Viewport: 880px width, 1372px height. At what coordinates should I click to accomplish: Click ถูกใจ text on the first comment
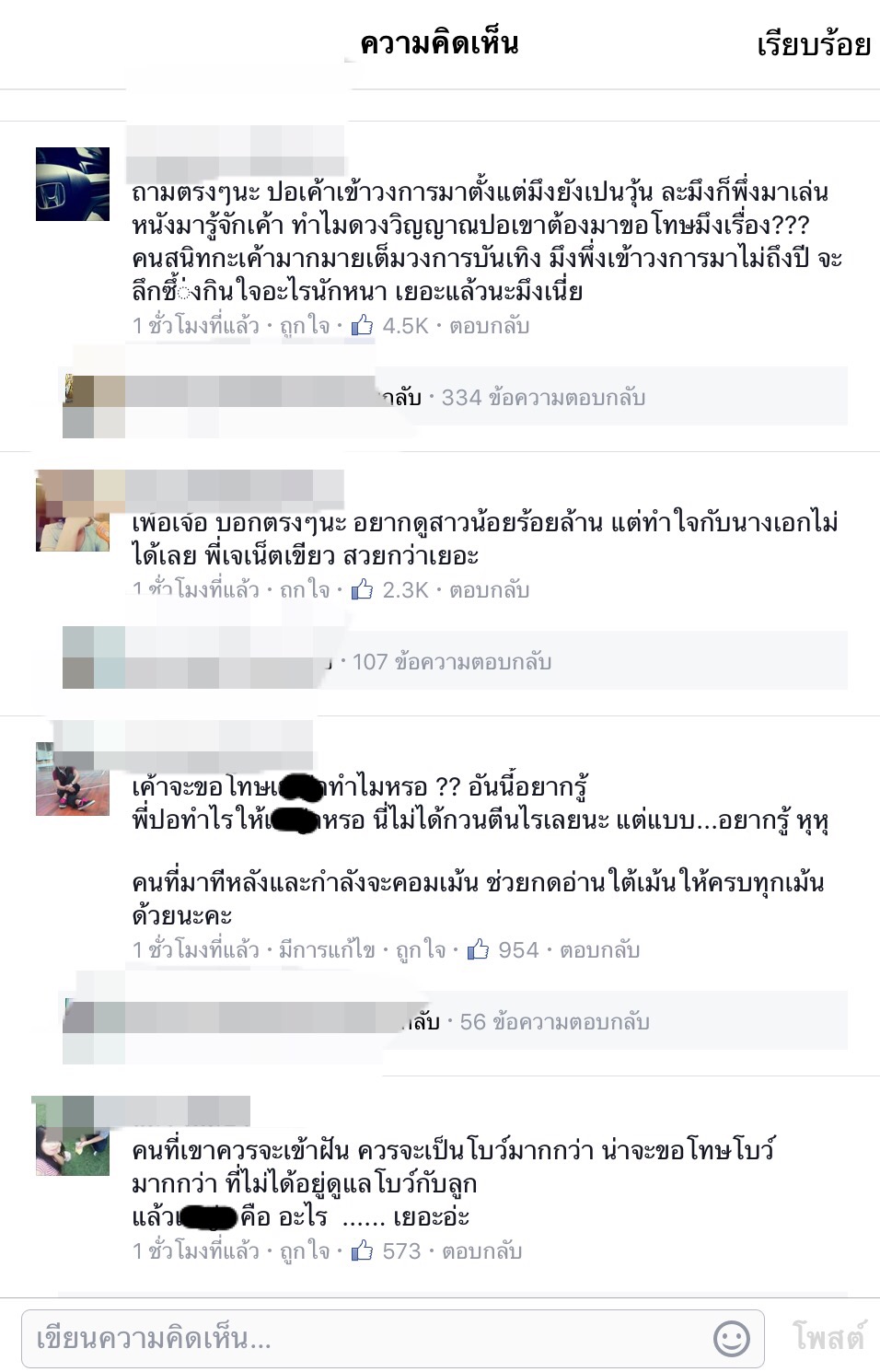(305, 326)
